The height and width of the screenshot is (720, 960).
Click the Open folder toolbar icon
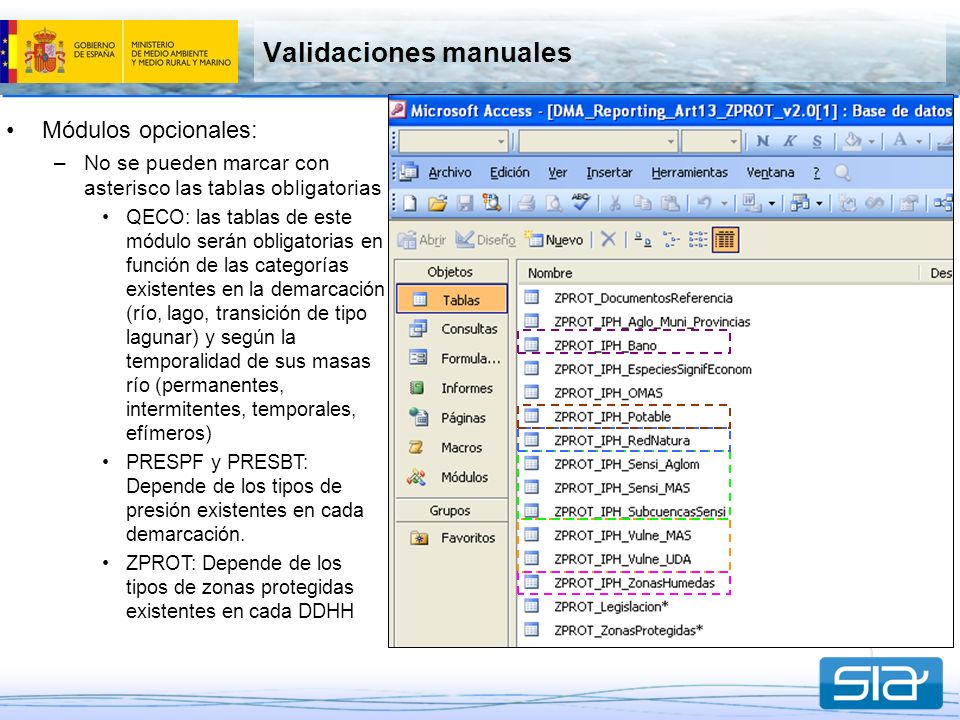(x=437, y=203)
